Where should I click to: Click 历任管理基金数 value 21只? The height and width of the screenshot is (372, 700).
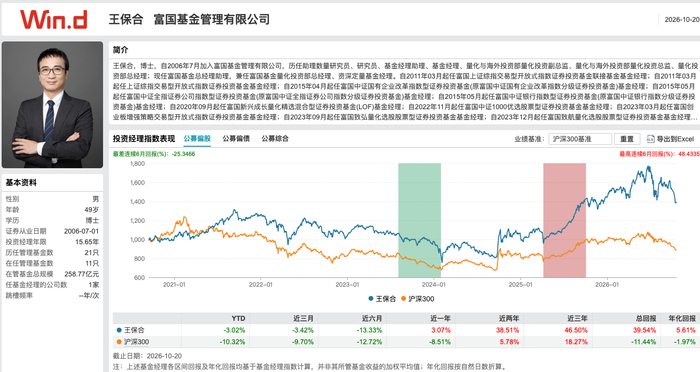(92, 252)
